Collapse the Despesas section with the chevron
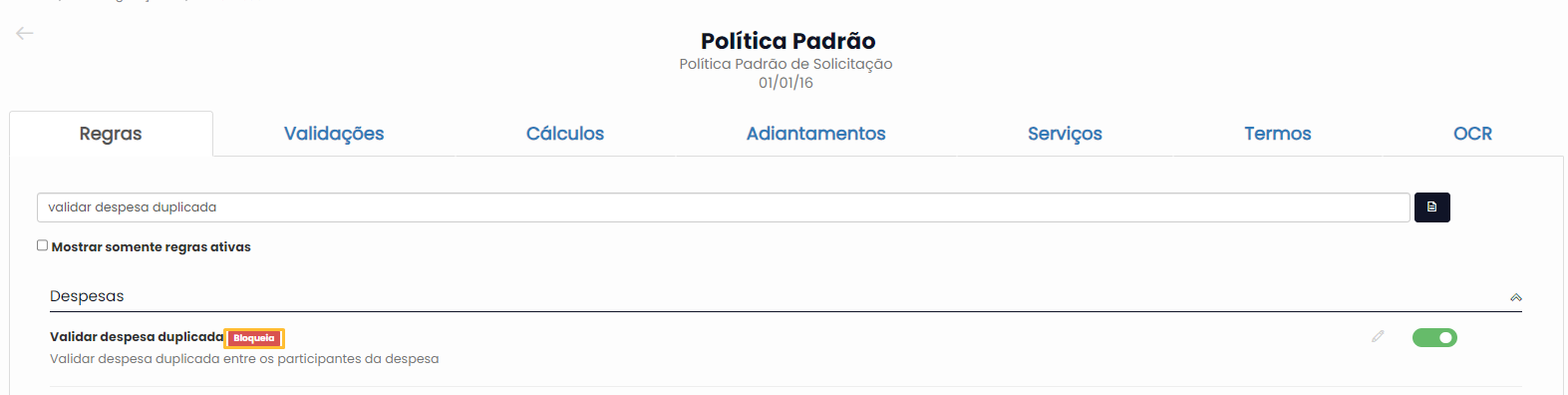This screenshot has width=1568, height=395. click(1515, 297)
